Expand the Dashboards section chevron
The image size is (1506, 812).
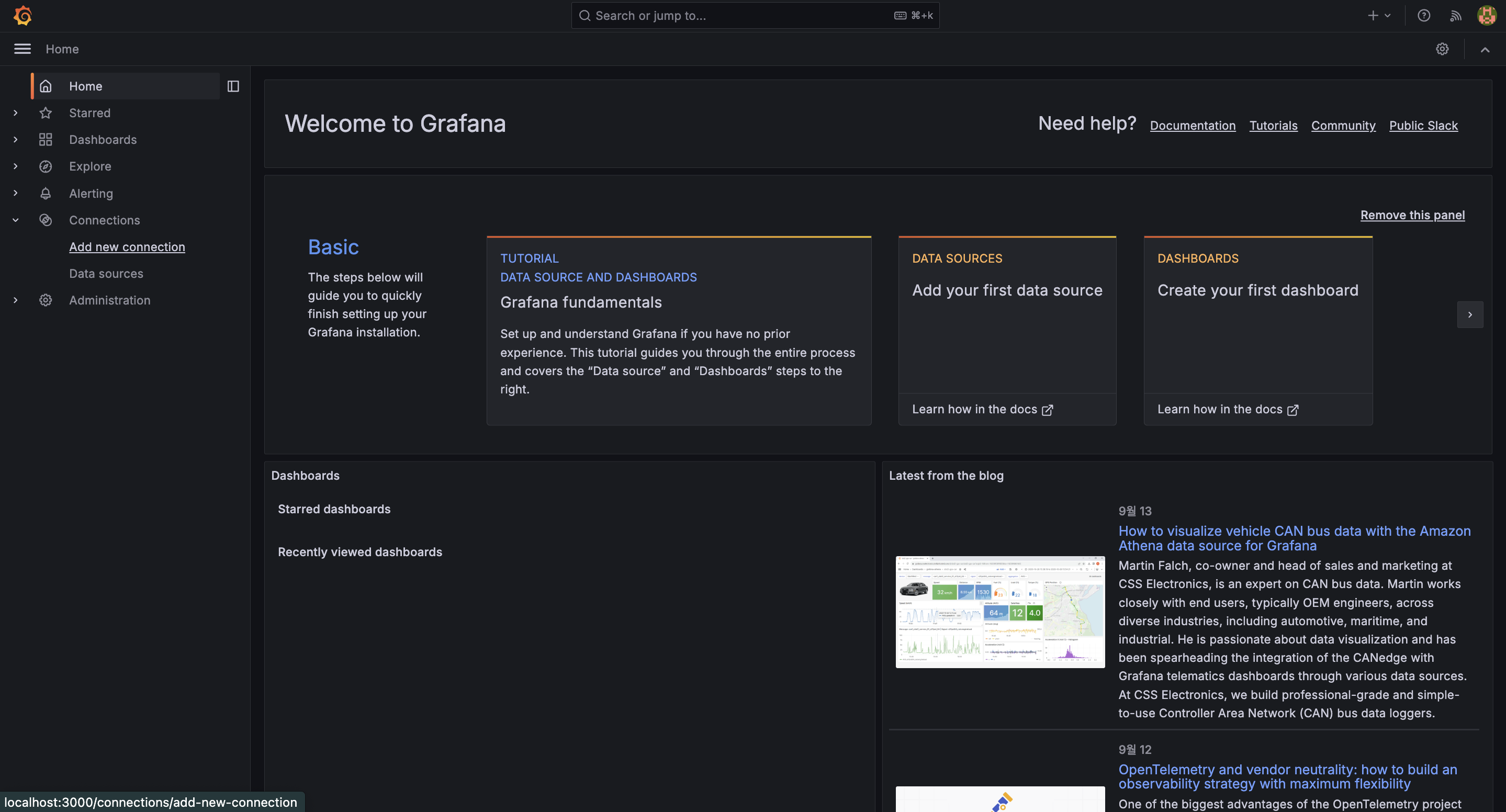click(x=16, y=140)
